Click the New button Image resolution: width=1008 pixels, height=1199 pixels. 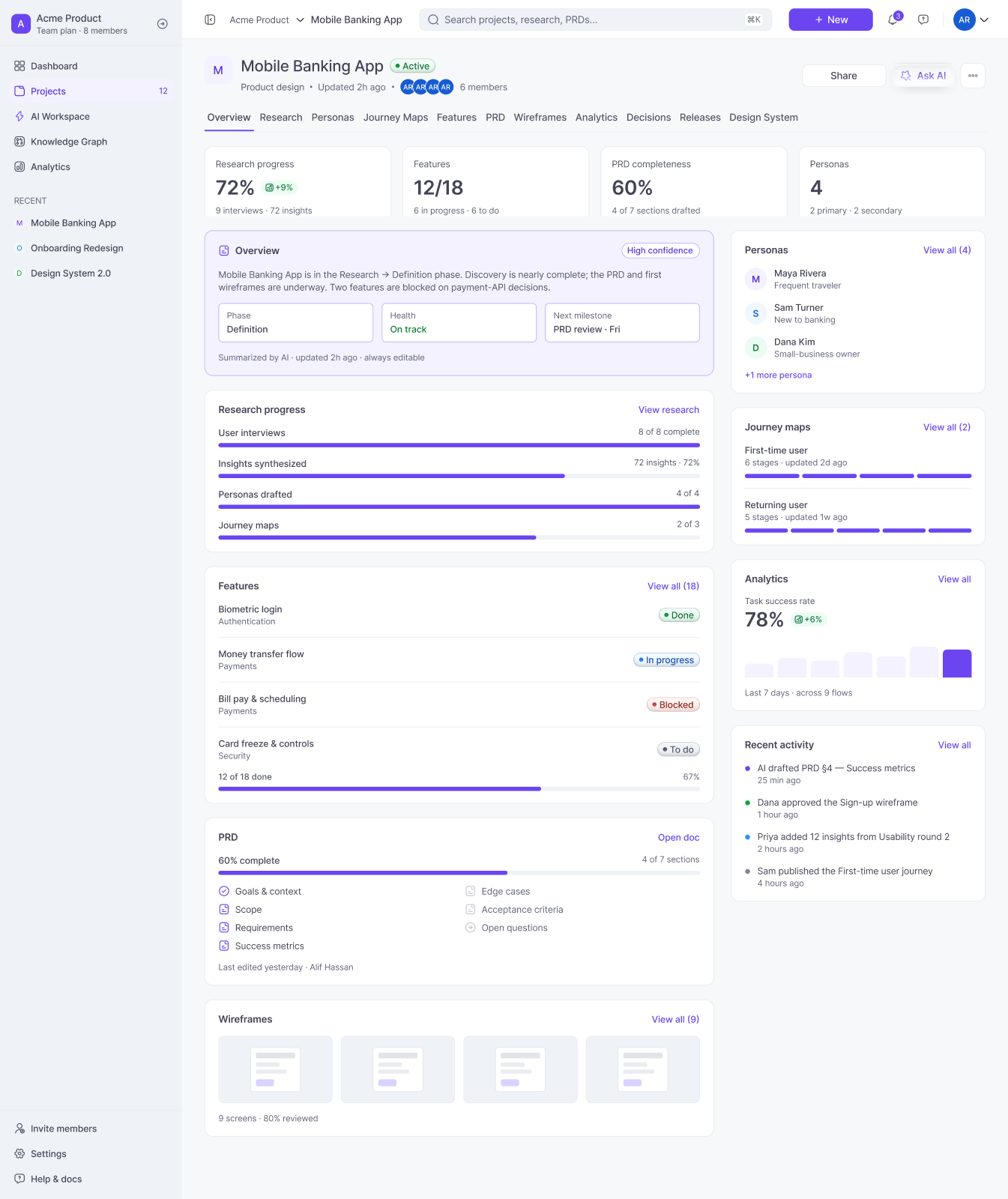pos(830,19)
